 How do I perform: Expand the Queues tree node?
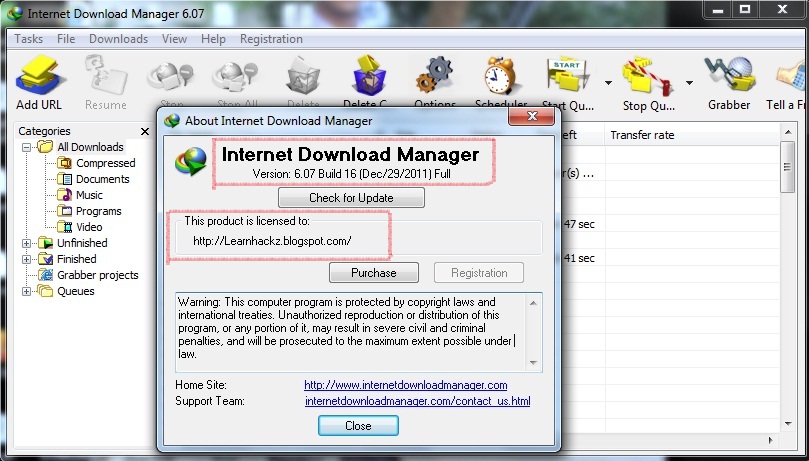pos(26,291)
